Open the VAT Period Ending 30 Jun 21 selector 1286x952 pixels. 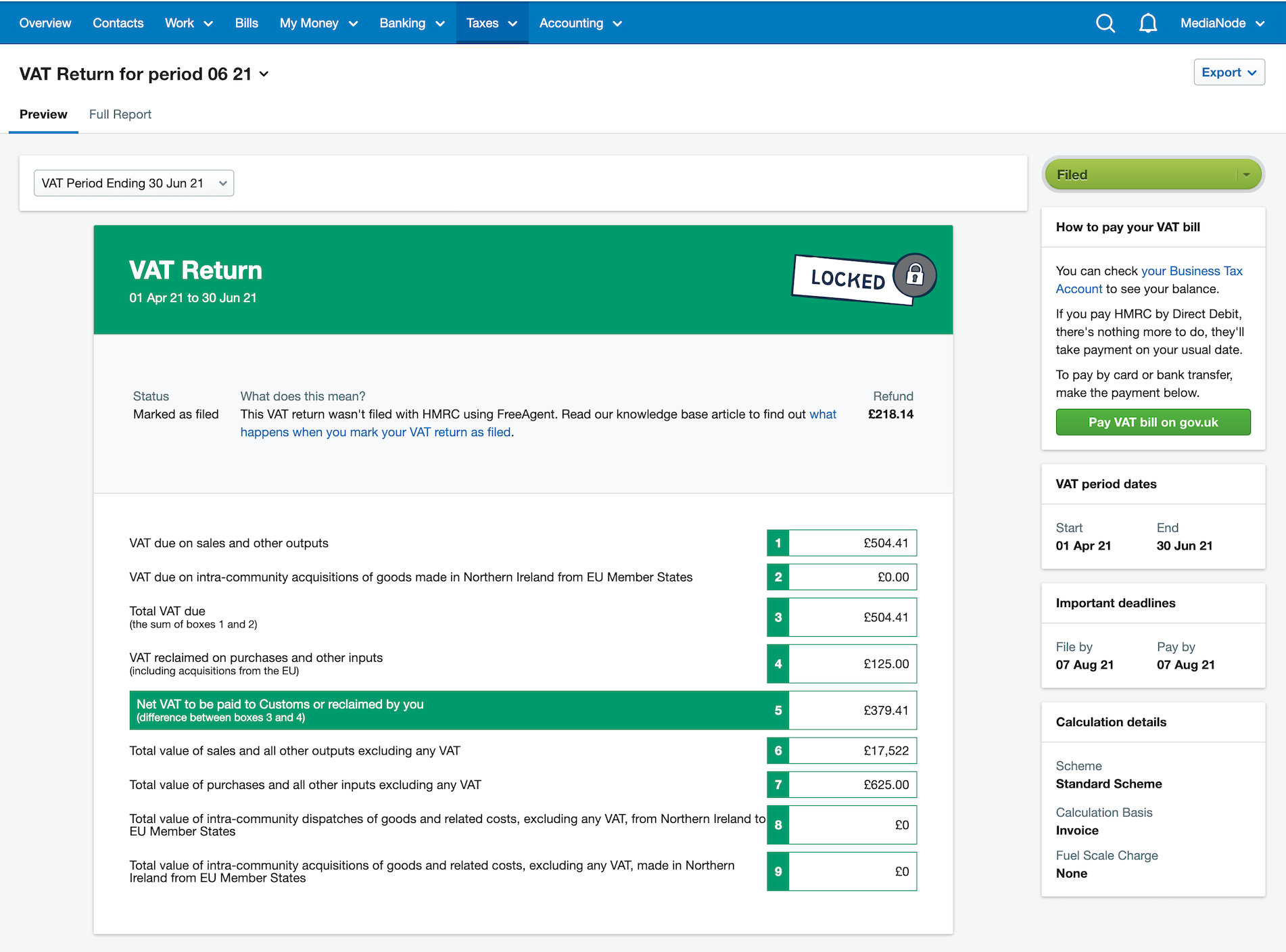coord(133,183)
